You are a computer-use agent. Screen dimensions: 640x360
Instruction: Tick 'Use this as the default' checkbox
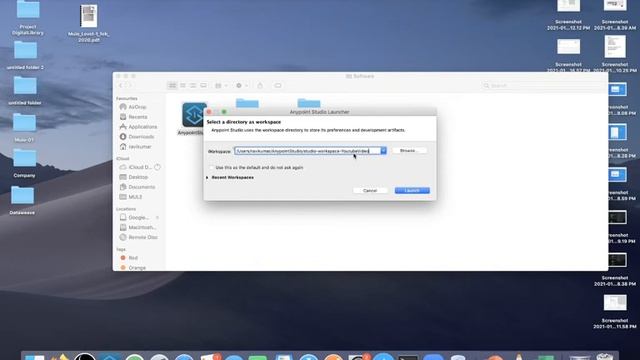[211, 167]
